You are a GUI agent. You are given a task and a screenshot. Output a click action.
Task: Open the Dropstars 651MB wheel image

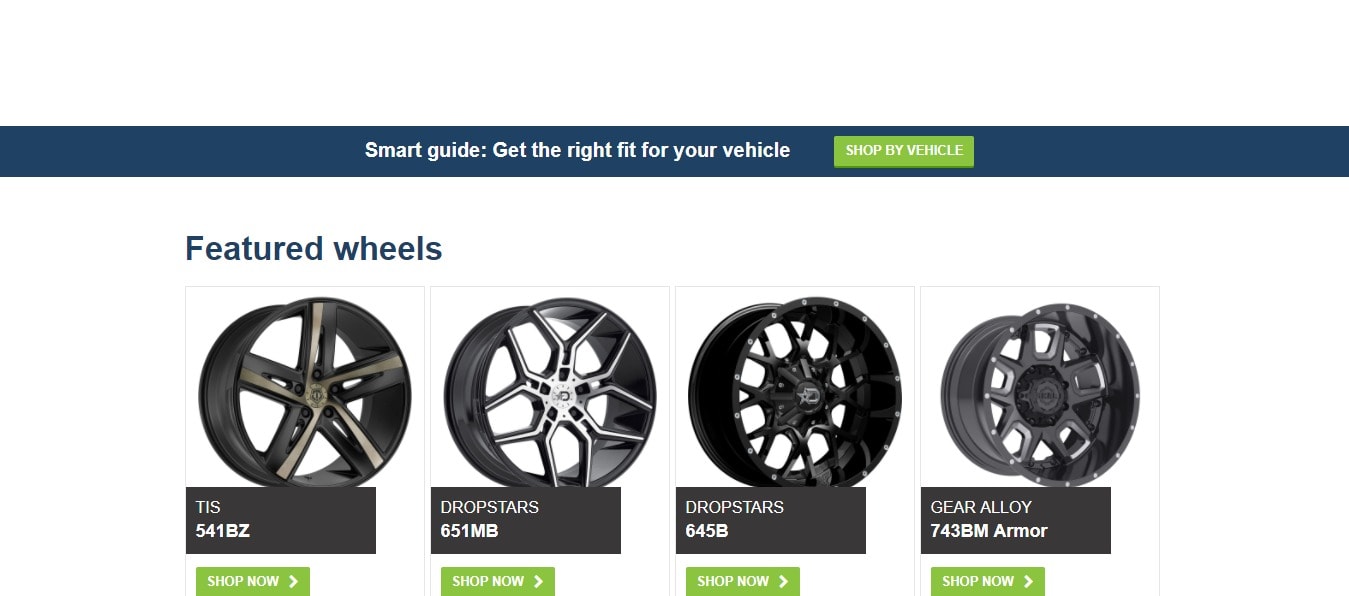click(x=550, y=391)
